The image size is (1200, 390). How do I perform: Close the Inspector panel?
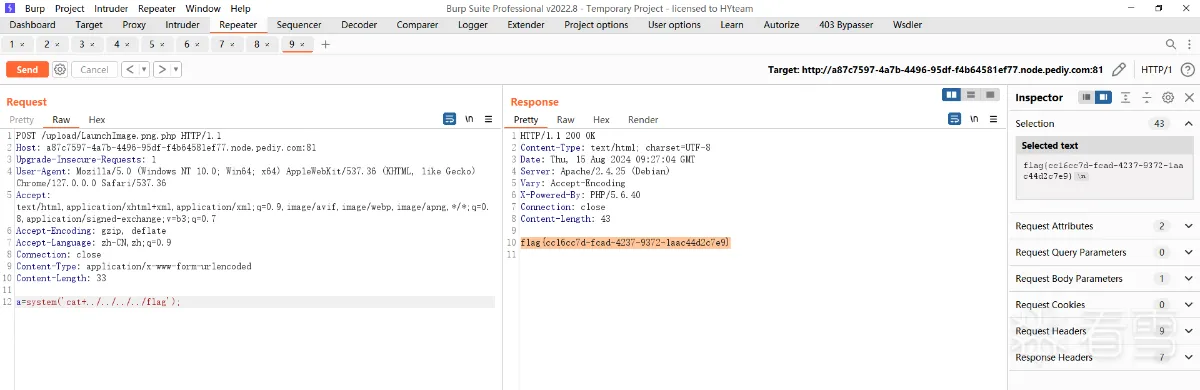[x=1189, y=97]
